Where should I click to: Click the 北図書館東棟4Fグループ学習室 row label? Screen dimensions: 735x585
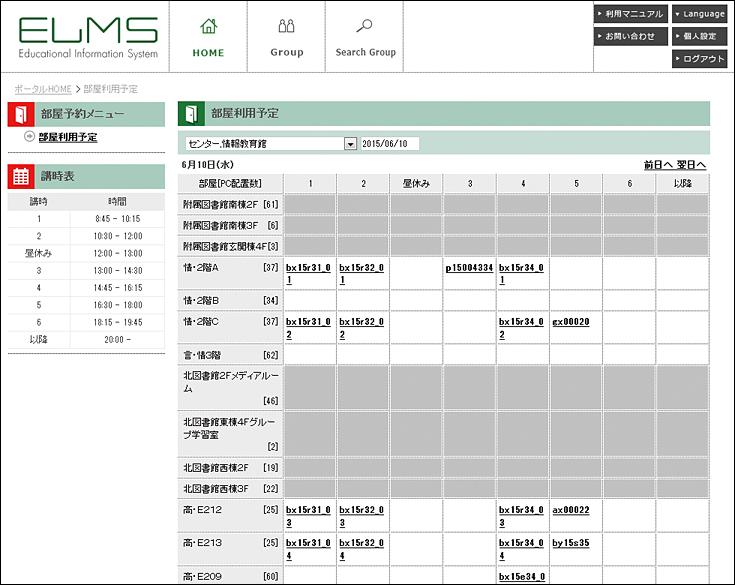(230, 434)
